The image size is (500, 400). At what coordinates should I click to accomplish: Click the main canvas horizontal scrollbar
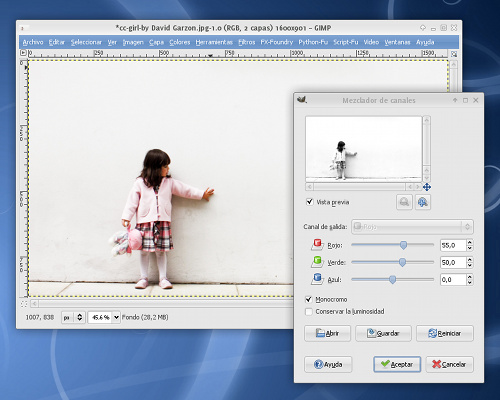[162, 304]
